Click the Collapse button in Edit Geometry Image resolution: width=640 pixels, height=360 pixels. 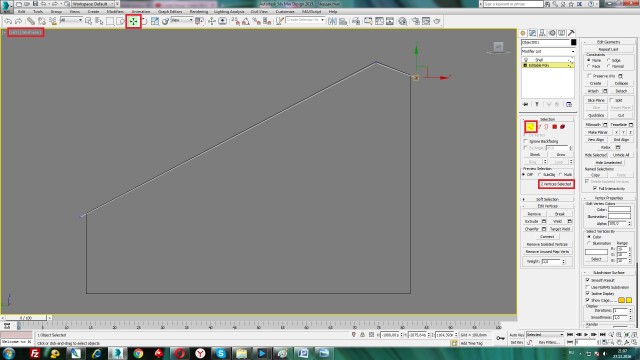pyautogui.click(x=621, y=83)
